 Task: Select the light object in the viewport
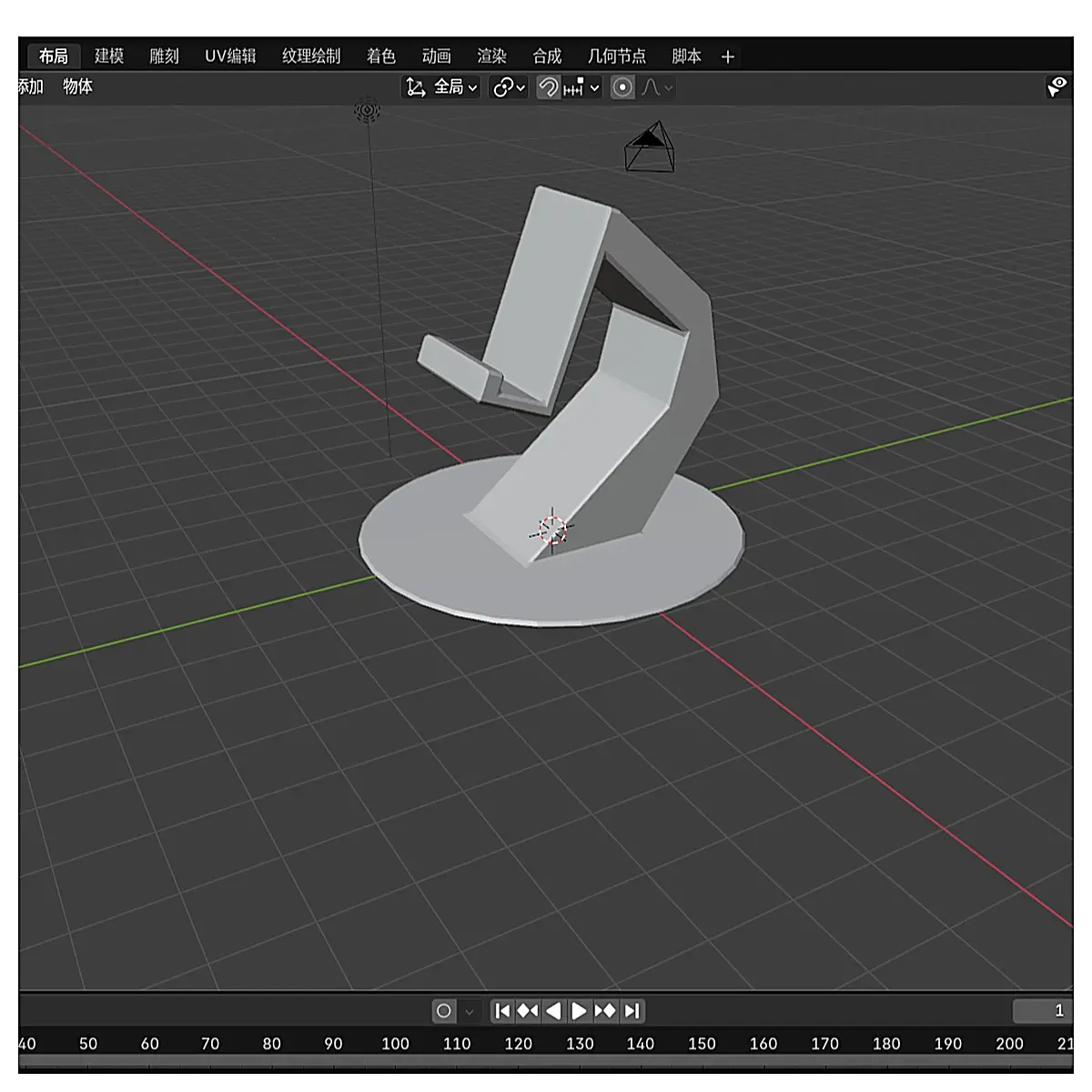pyautogui.click(x=368, y=111)
